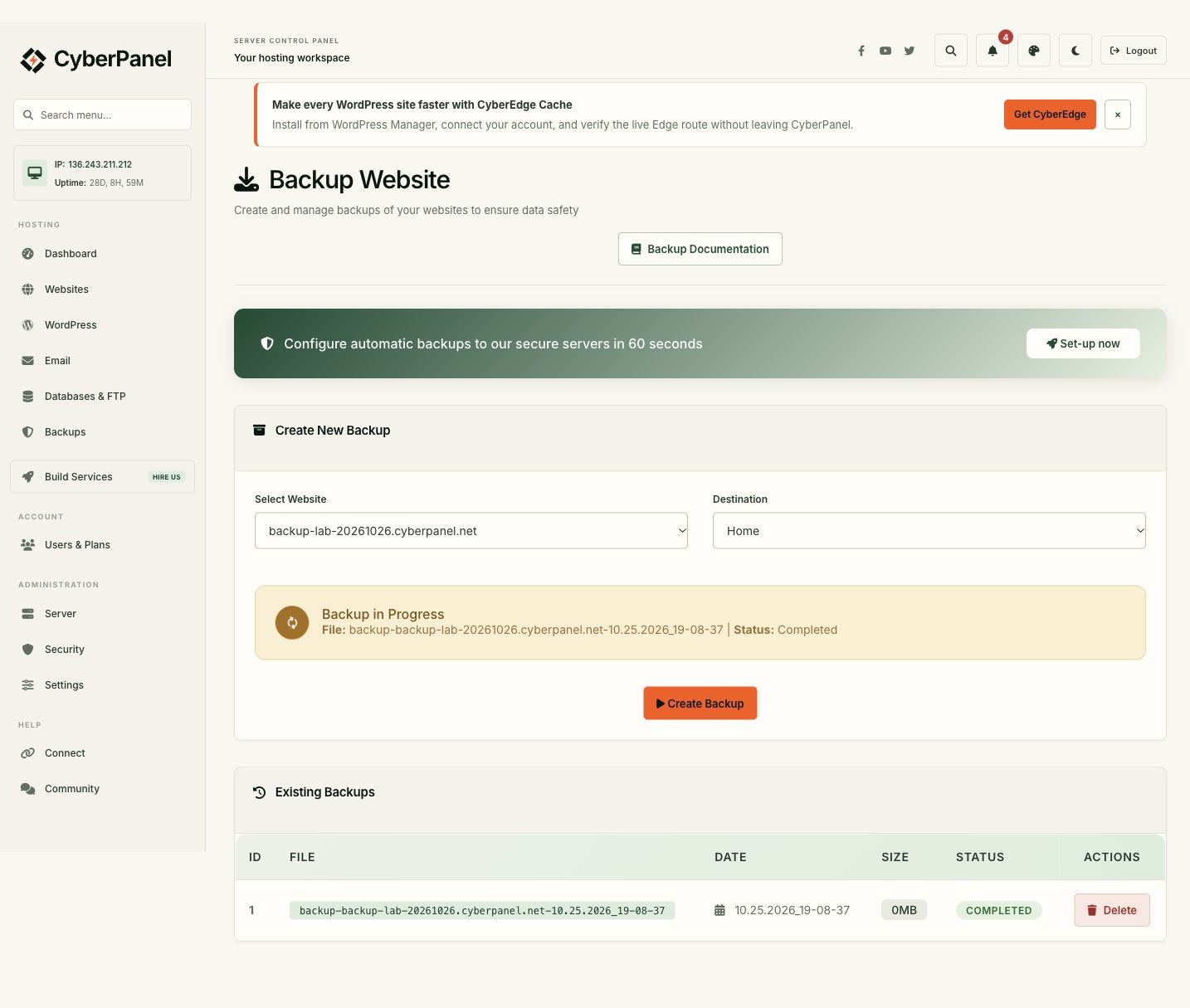Click Get CyberEdge button
This screenshot has height=1008, width=1190.
coord(1050,114)
